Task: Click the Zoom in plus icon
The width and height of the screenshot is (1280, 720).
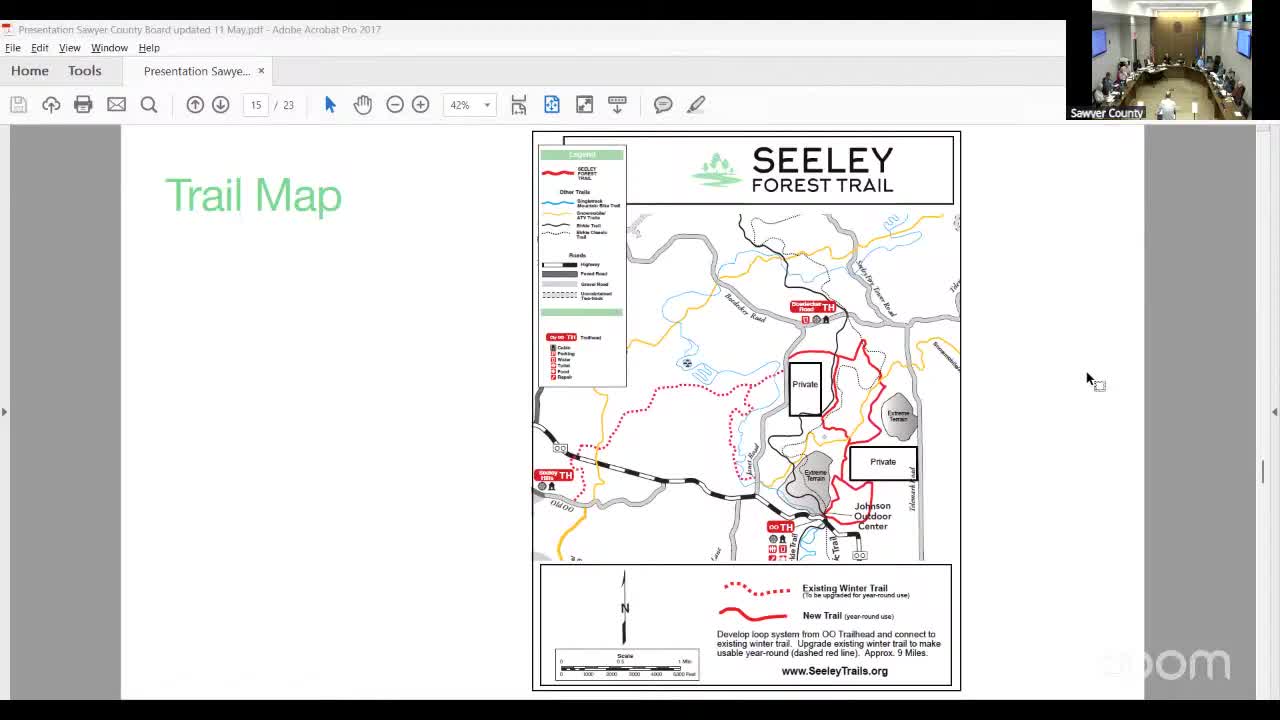Action: tap(421, 105)
